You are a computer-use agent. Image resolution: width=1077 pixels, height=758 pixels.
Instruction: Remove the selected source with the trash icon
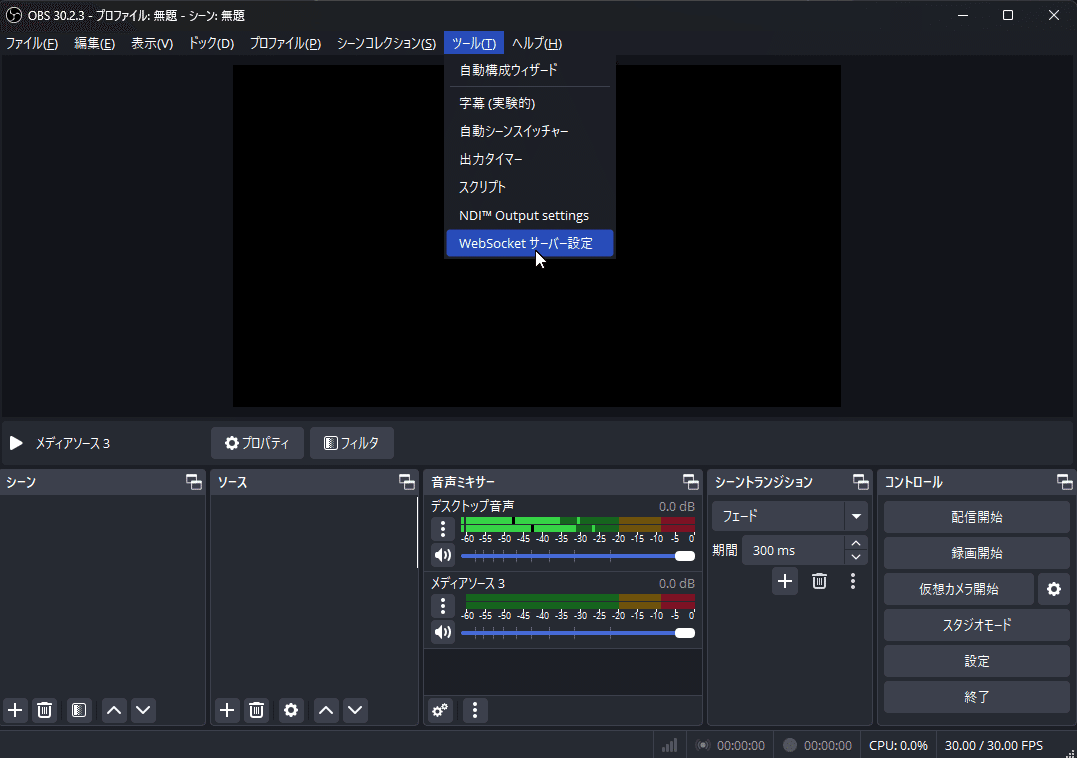256,710
